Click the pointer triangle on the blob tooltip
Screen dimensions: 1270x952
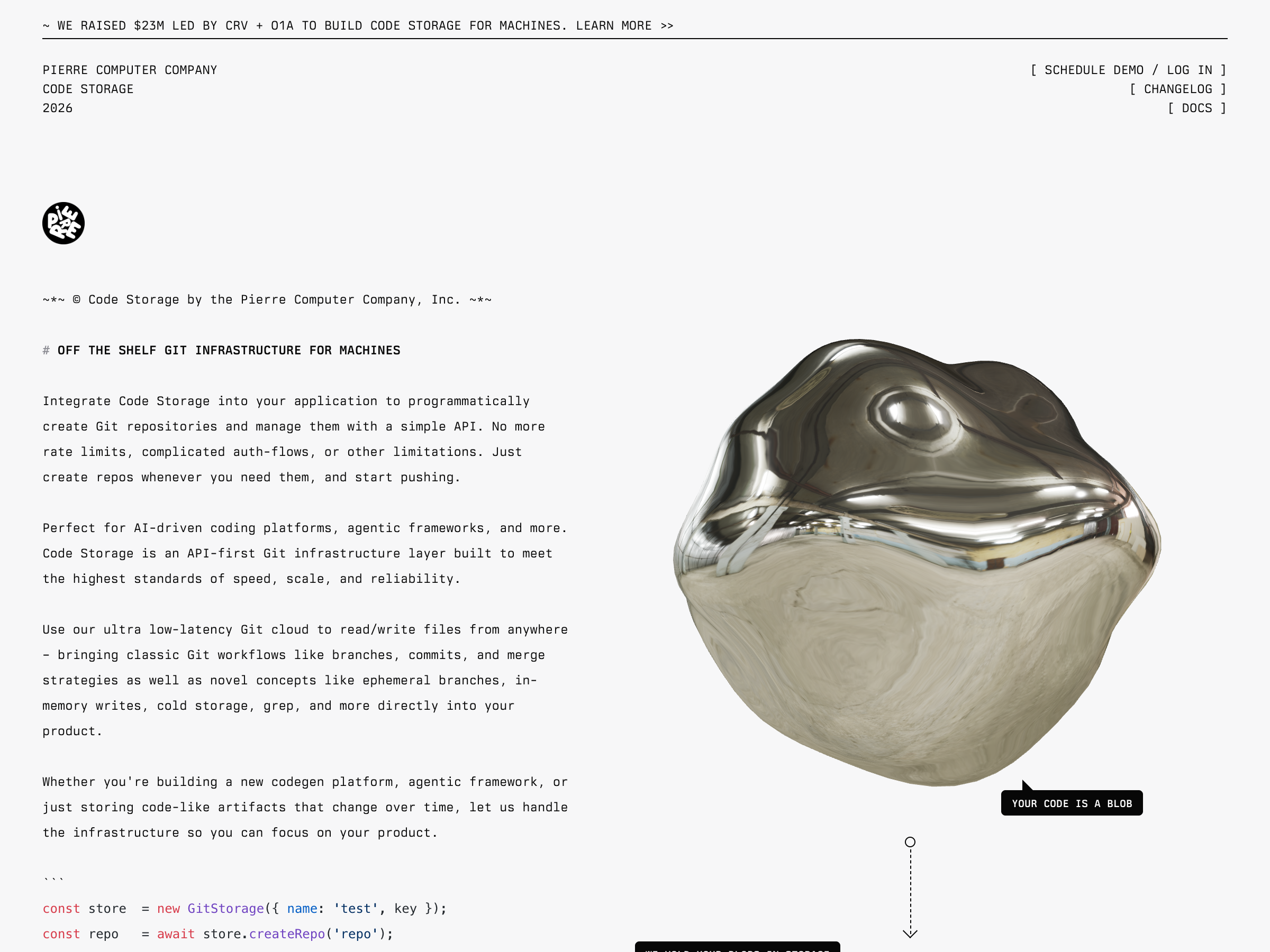pyautogui.click(x=1027, y=786)
